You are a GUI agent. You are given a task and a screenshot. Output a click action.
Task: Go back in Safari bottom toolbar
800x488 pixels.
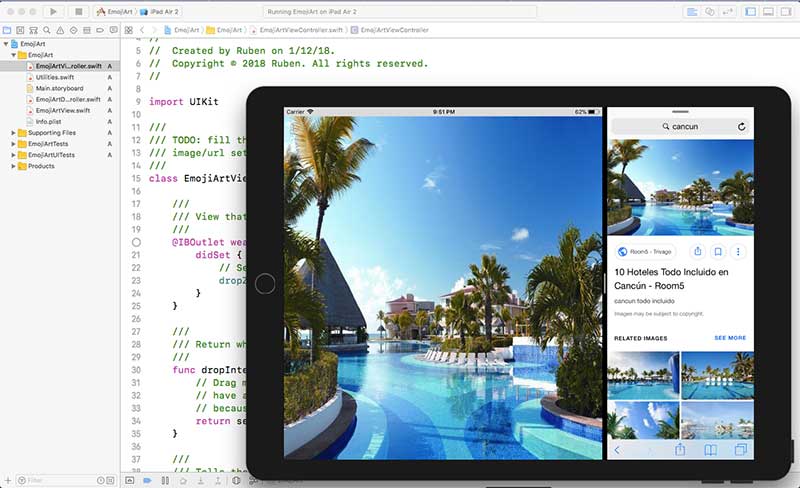[x=617, y=450]
